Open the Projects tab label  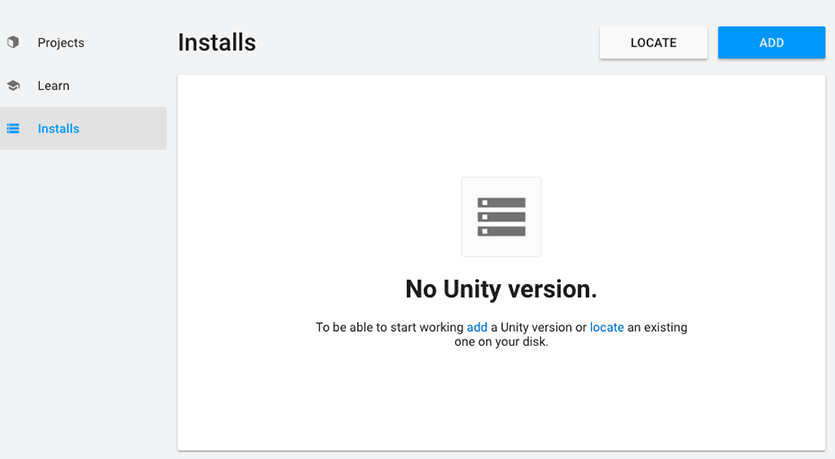pos(61,43)
